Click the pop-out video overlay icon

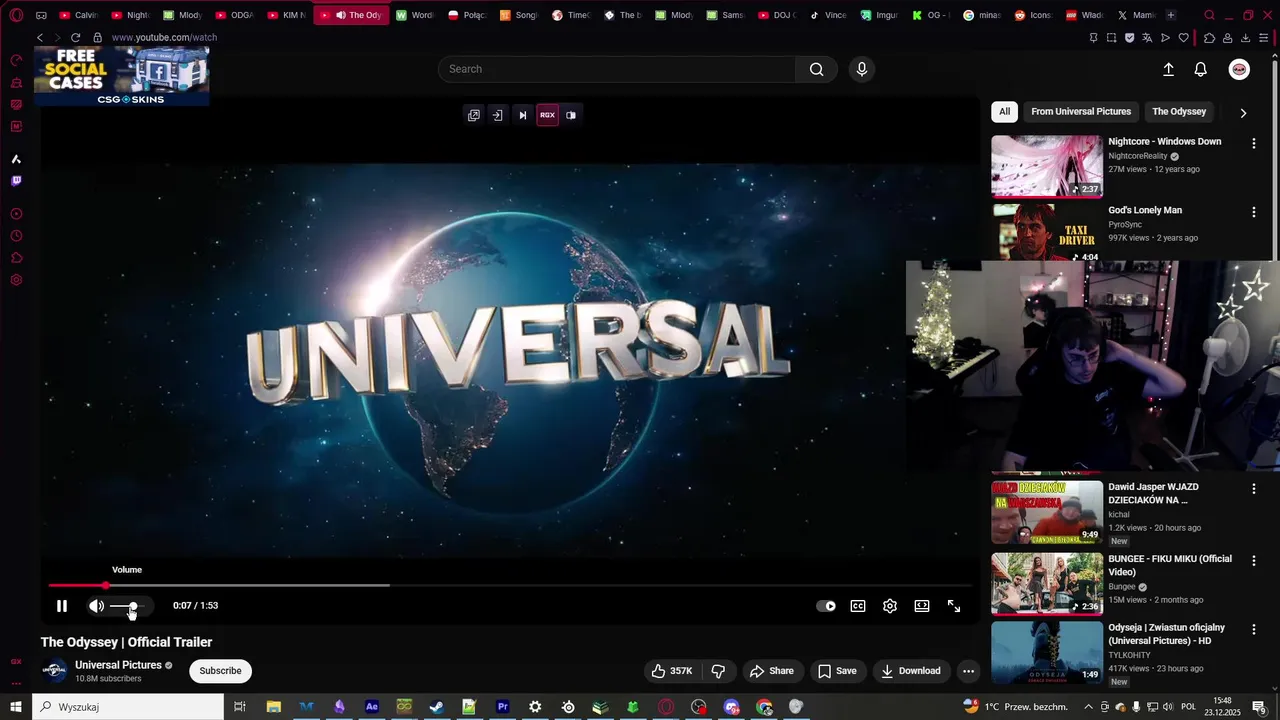474,115
